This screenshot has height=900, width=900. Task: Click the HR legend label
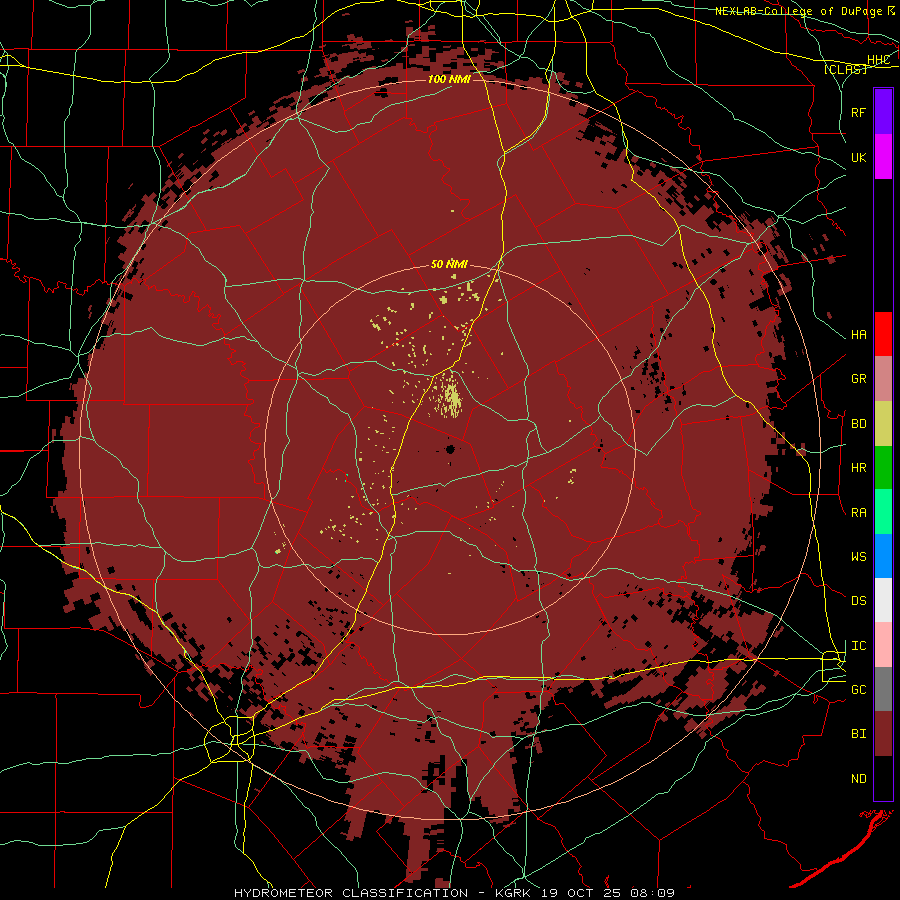858,468
